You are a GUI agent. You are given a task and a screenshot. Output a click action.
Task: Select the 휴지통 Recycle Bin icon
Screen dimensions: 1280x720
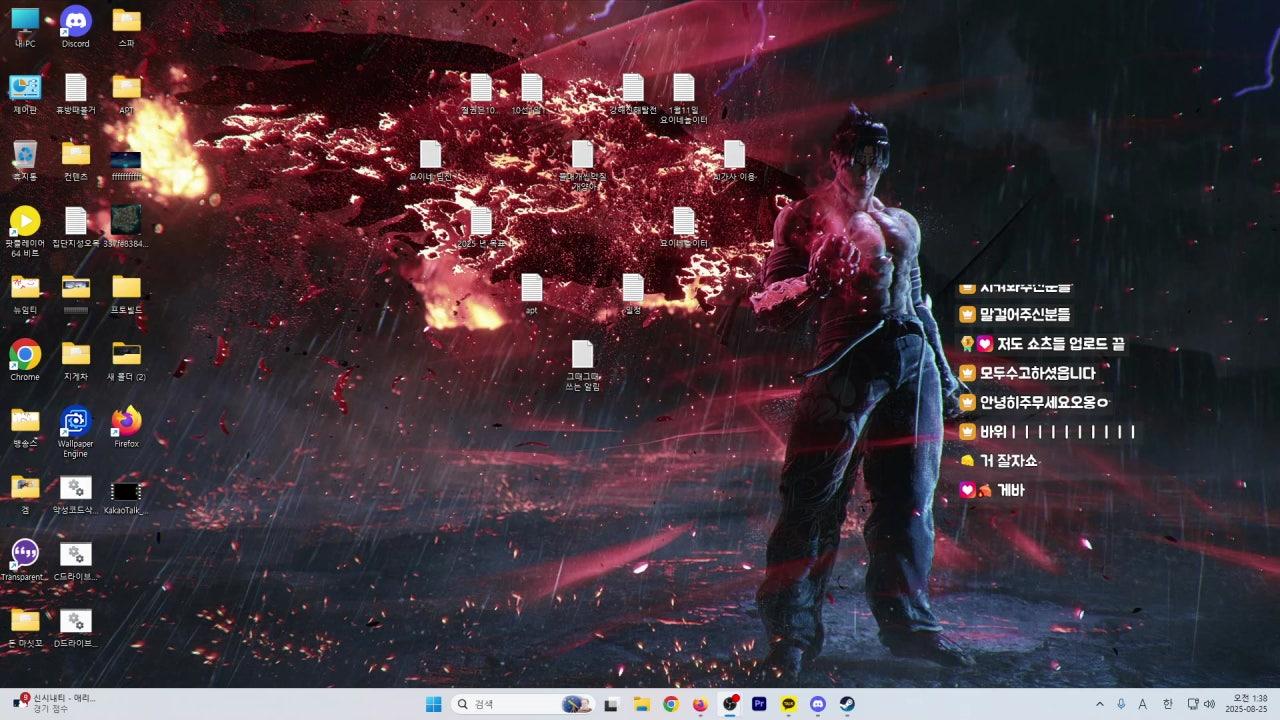[25, 160]
